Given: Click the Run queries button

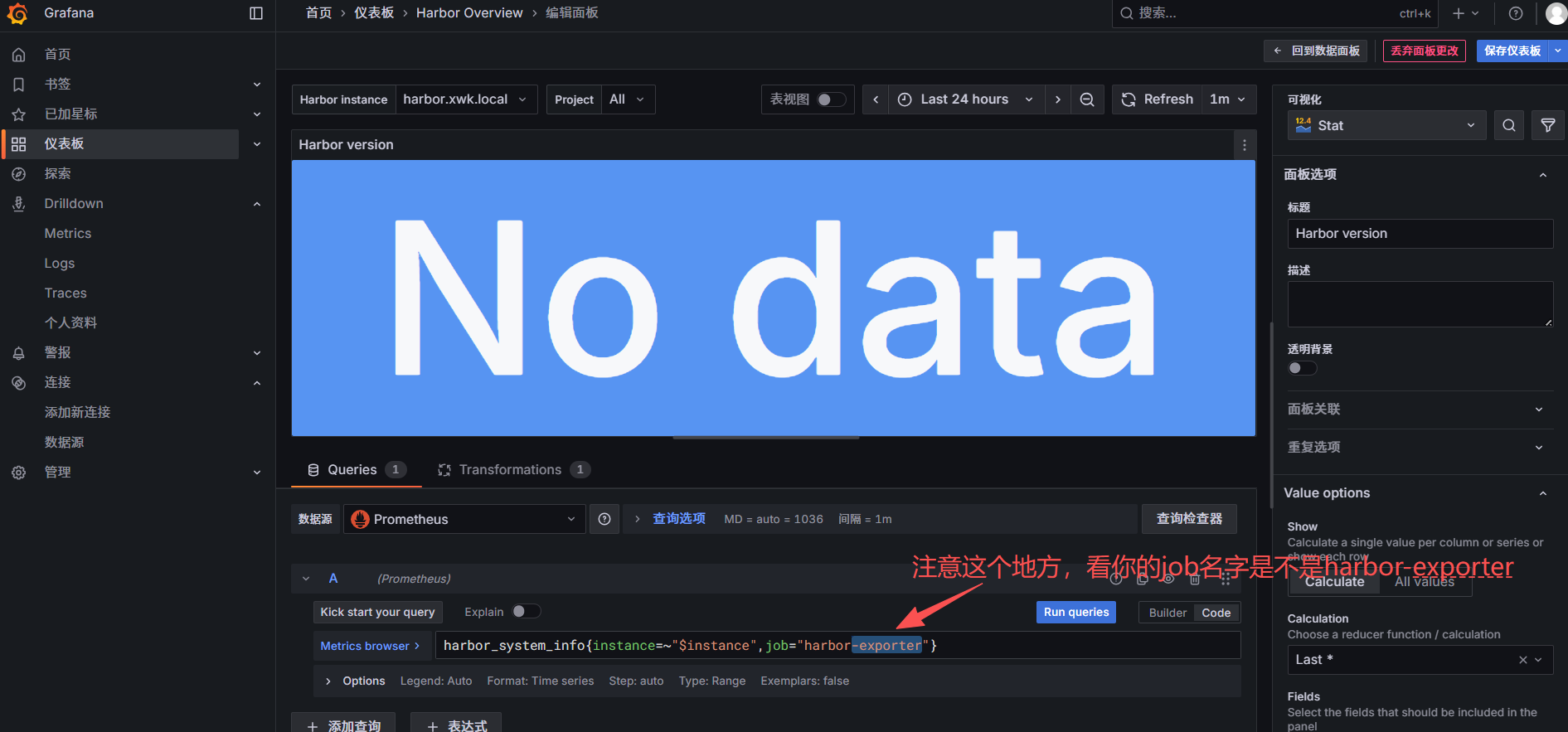Looking at the screenshot, I should click(1076, 613).
